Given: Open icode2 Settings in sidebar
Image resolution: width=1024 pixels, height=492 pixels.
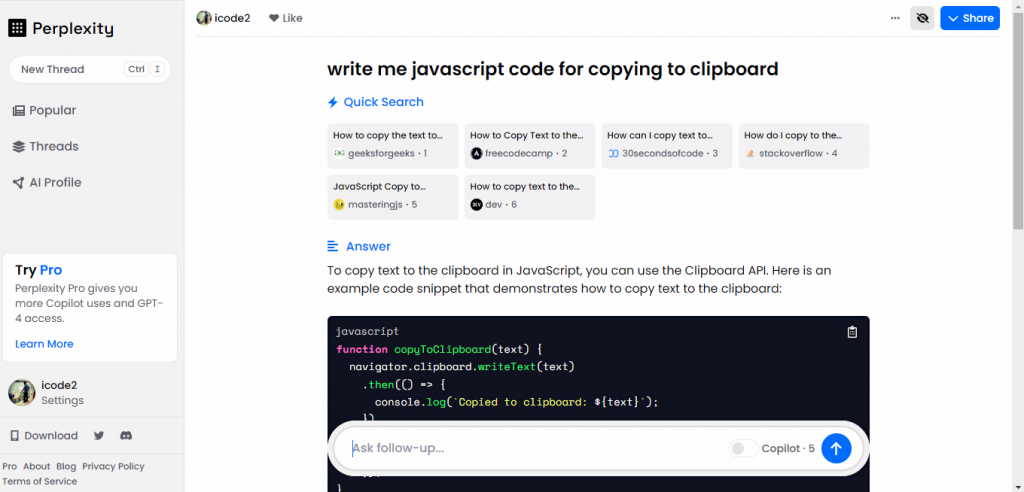Looking at the screenshot, I should (x=46, y=393).
